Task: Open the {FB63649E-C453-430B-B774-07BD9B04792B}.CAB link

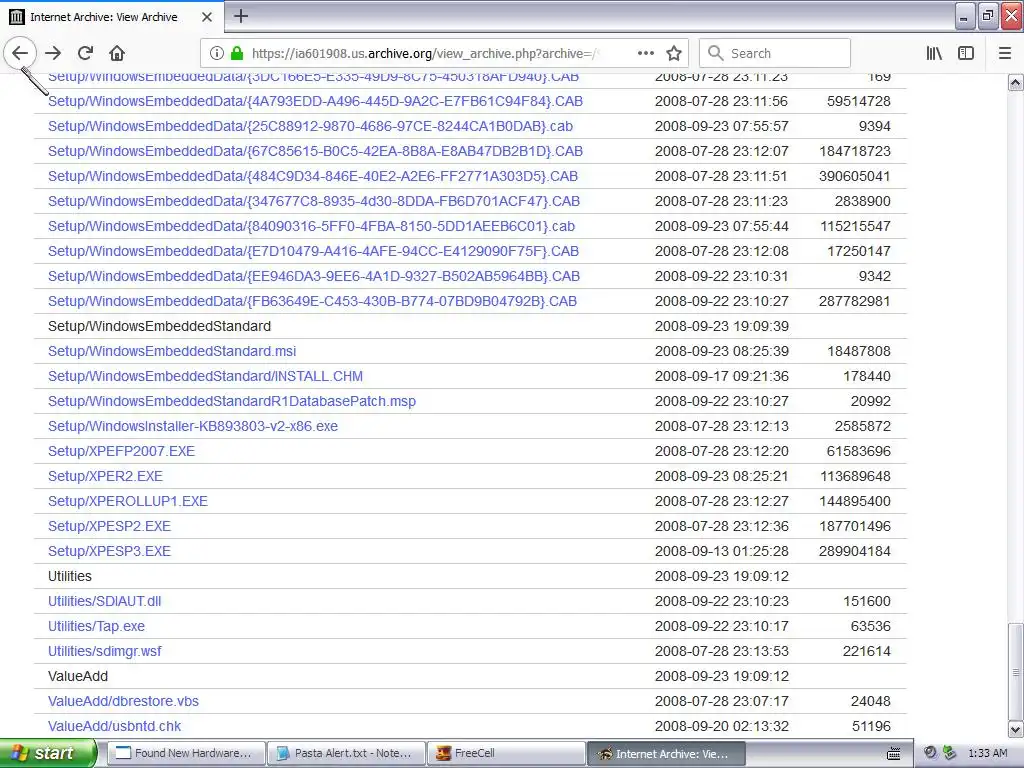Action: (312, 301)
